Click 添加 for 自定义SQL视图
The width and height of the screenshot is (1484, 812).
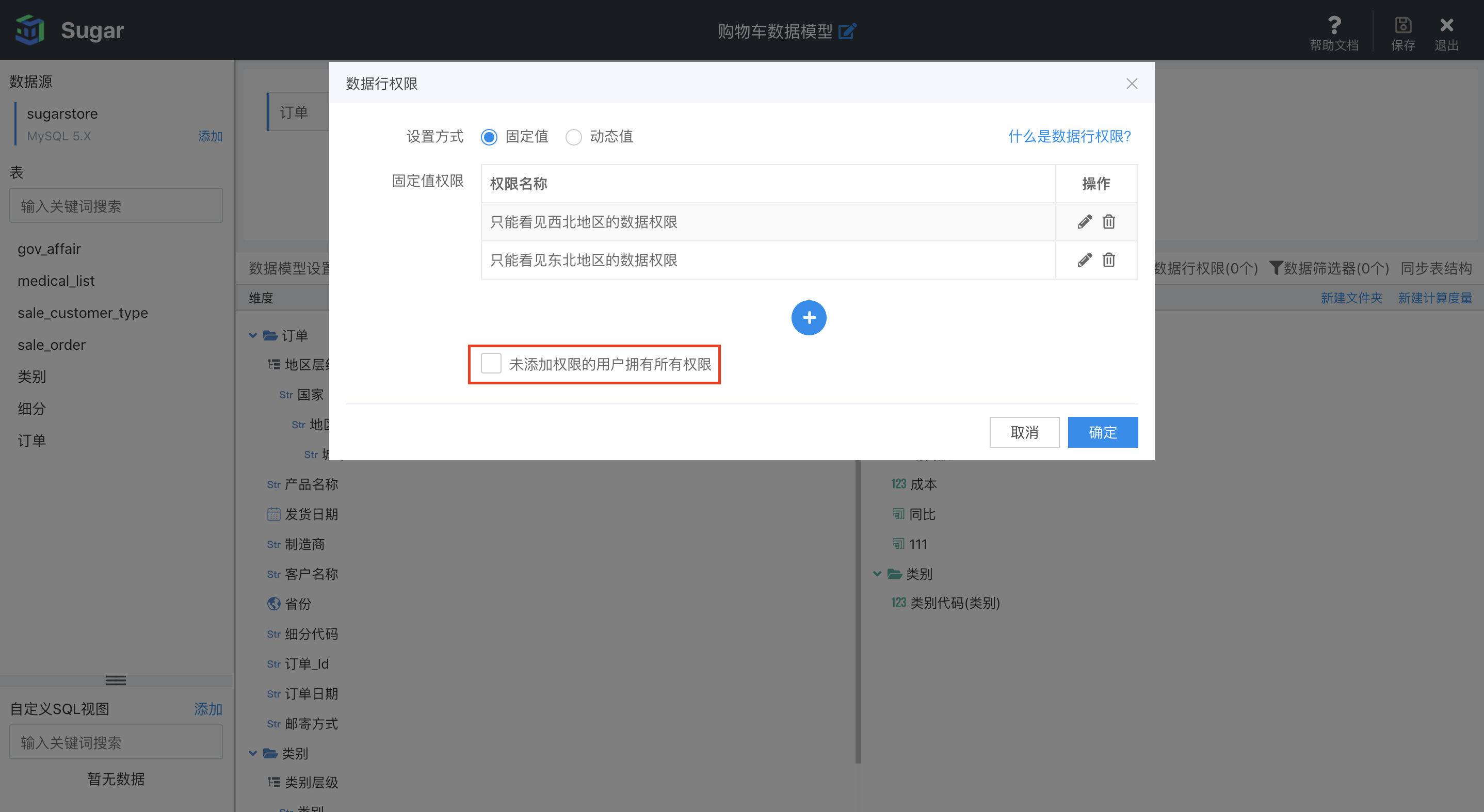[208, 709]
